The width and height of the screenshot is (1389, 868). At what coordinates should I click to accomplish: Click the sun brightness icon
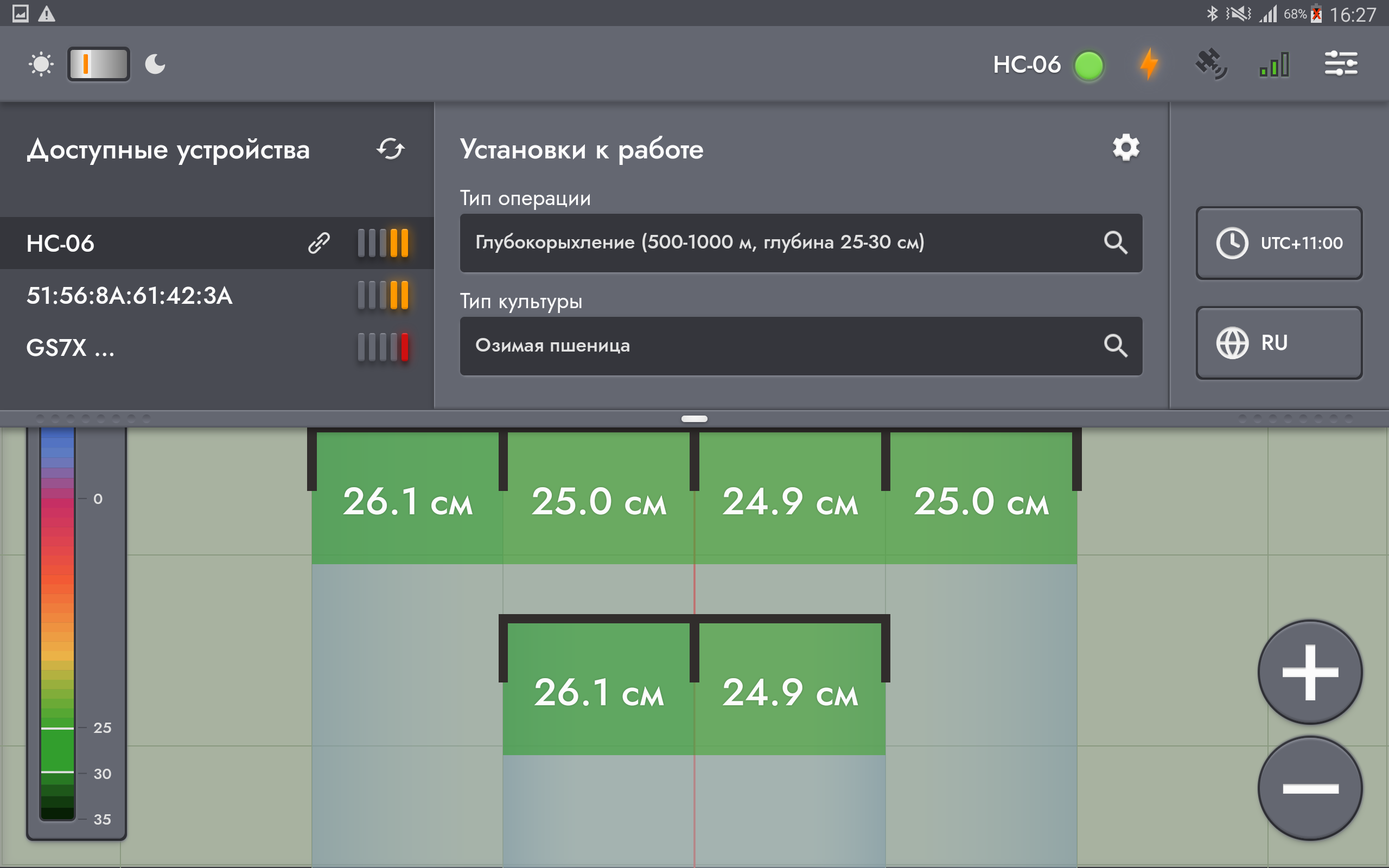[x=41, y=63]
